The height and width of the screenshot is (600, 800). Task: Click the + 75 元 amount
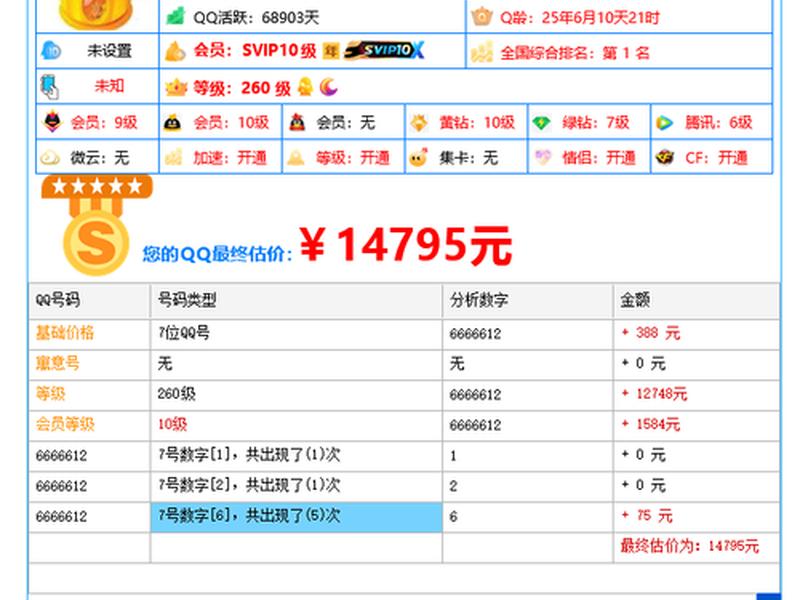[647, 516]
